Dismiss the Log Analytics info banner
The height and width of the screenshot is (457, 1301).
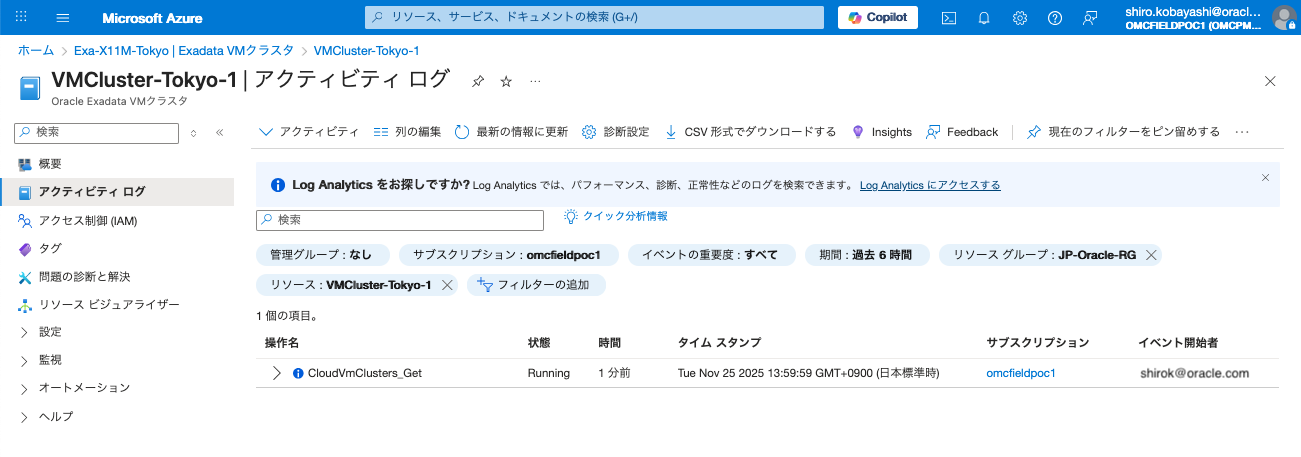pyautogui.click(x=1265, y=177)
